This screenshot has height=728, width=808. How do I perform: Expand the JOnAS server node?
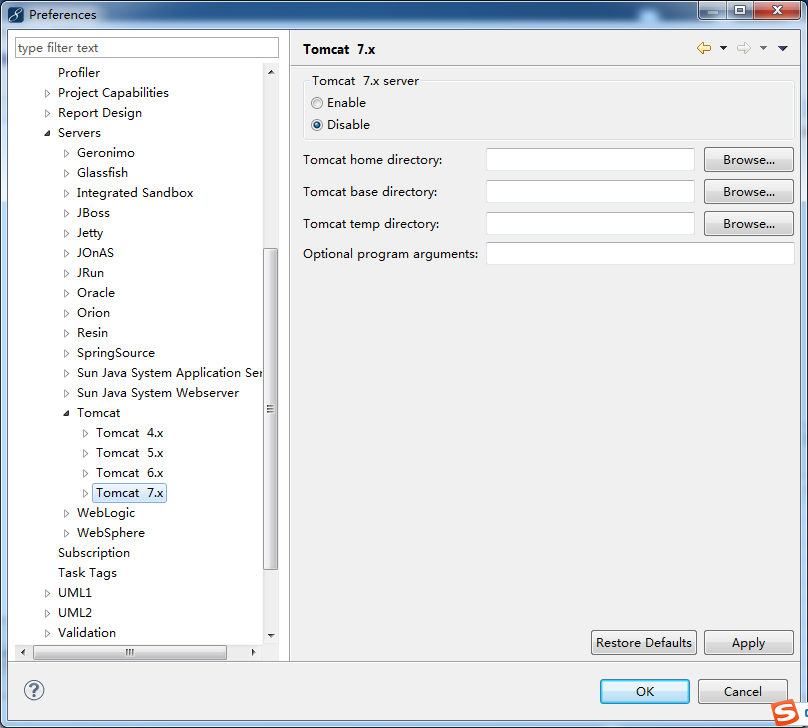tap(66, 253)
